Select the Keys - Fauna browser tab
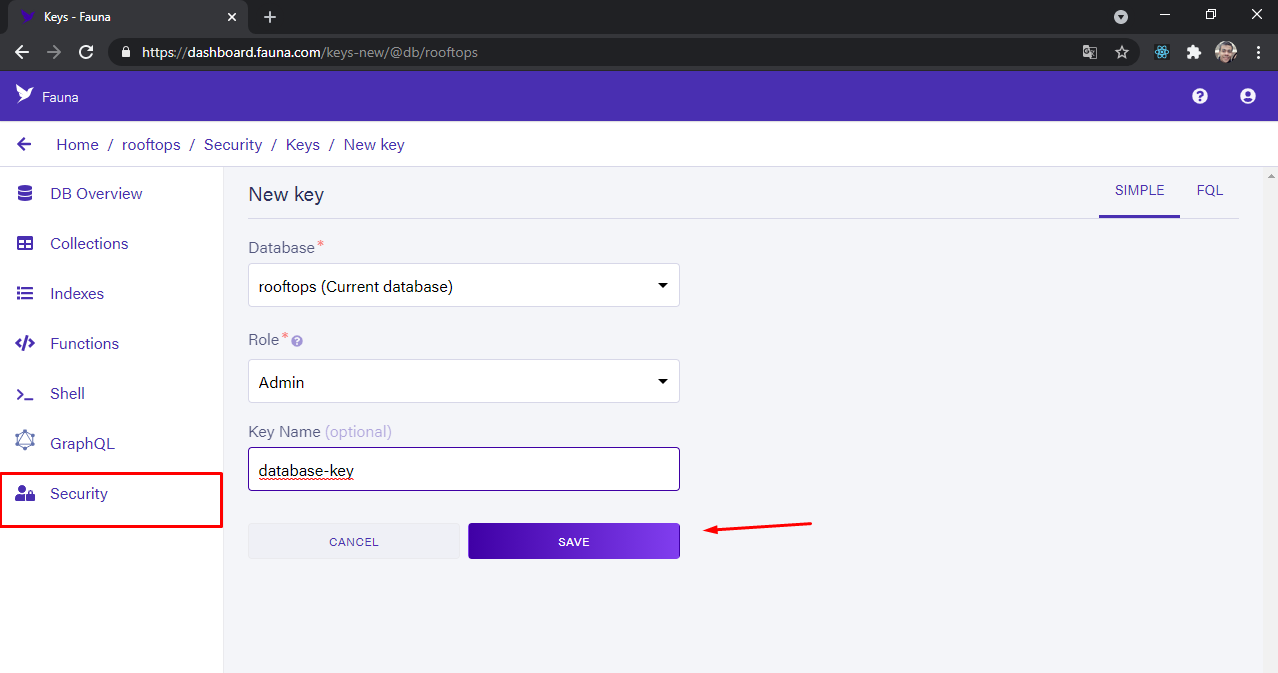 pos(127,17)
